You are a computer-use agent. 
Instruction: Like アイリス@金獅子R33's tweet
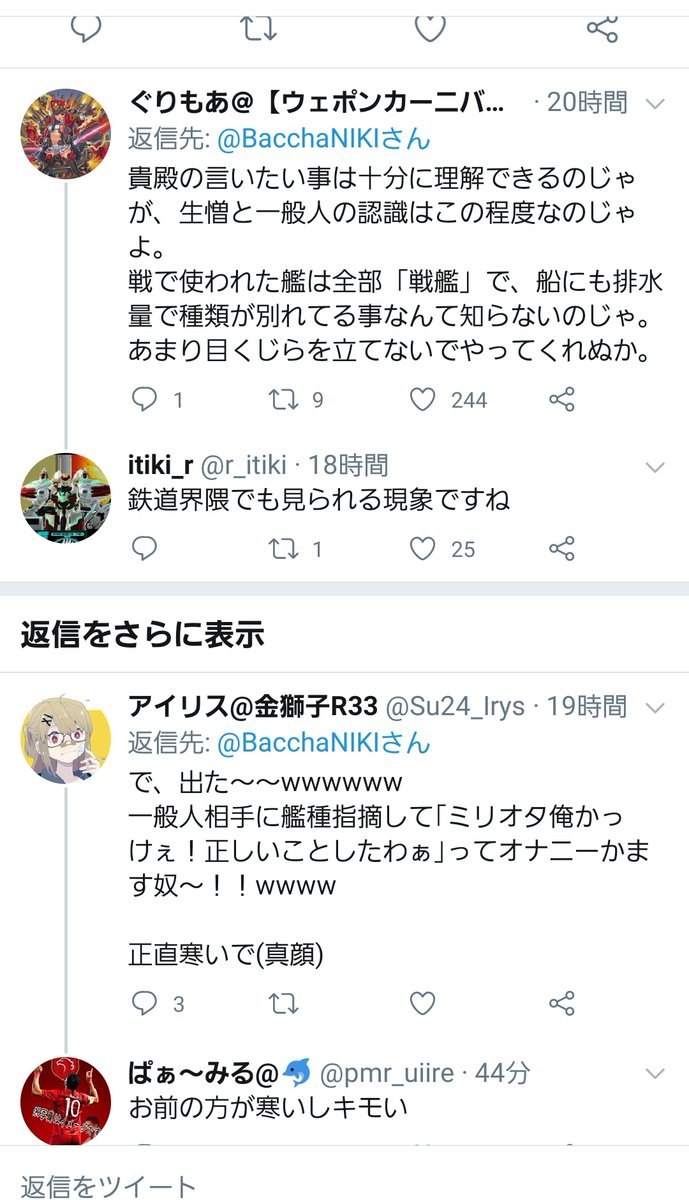click(x=423, y=1003)
